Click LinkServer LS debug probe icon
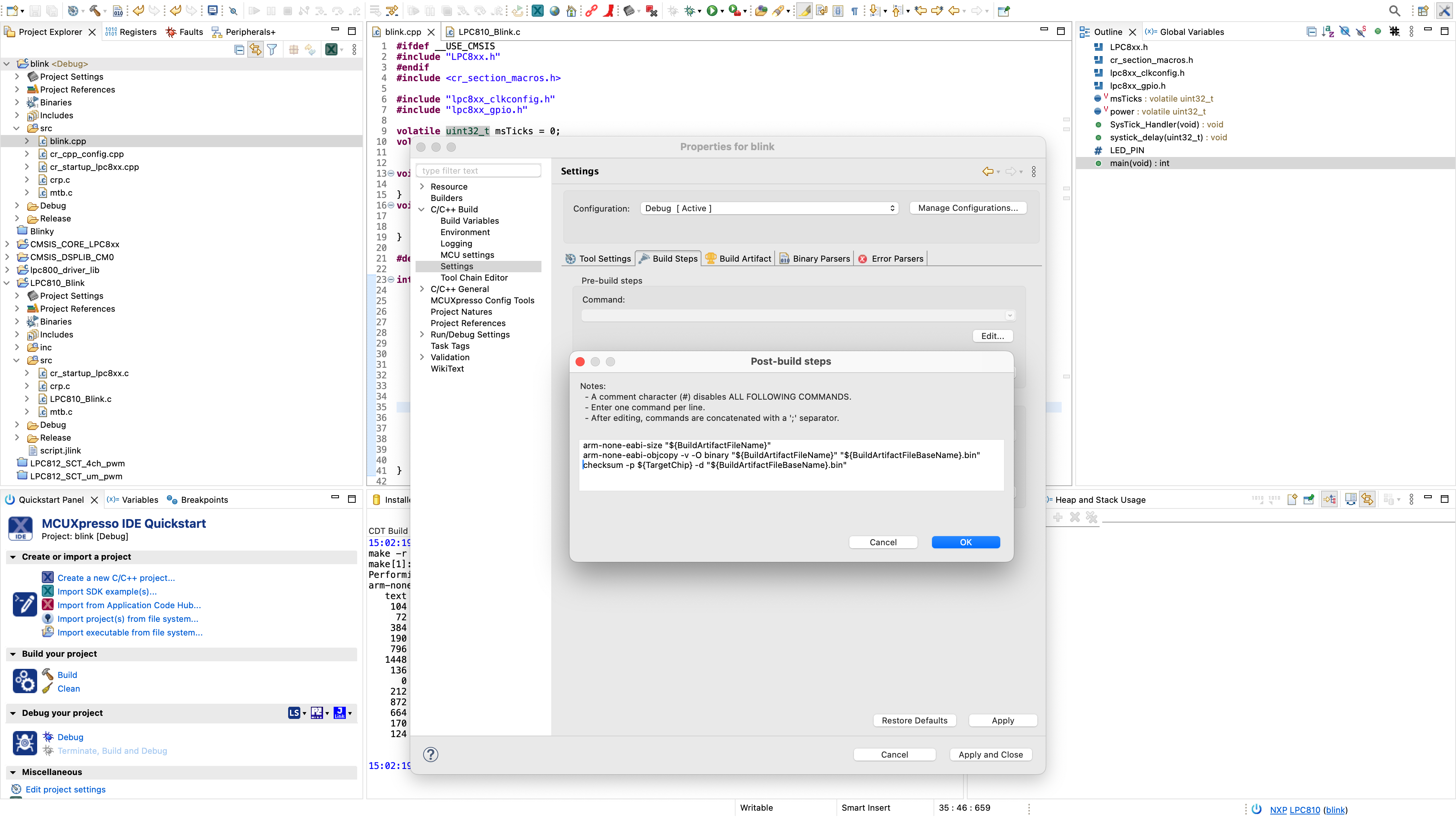Viewport: 1456px width, 819px height. 294,713
